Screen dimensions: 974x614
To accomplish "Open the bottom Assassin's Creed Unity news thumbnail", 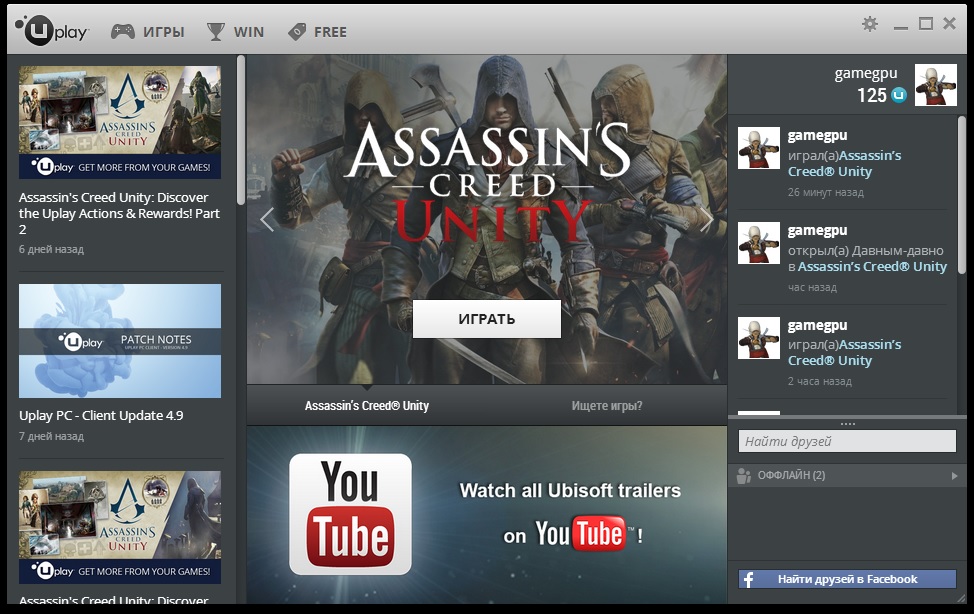I will [120, 527].
